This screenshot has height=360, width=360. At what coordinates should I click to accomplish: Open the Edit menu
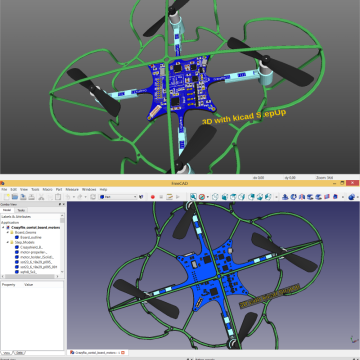pos(14,189)
